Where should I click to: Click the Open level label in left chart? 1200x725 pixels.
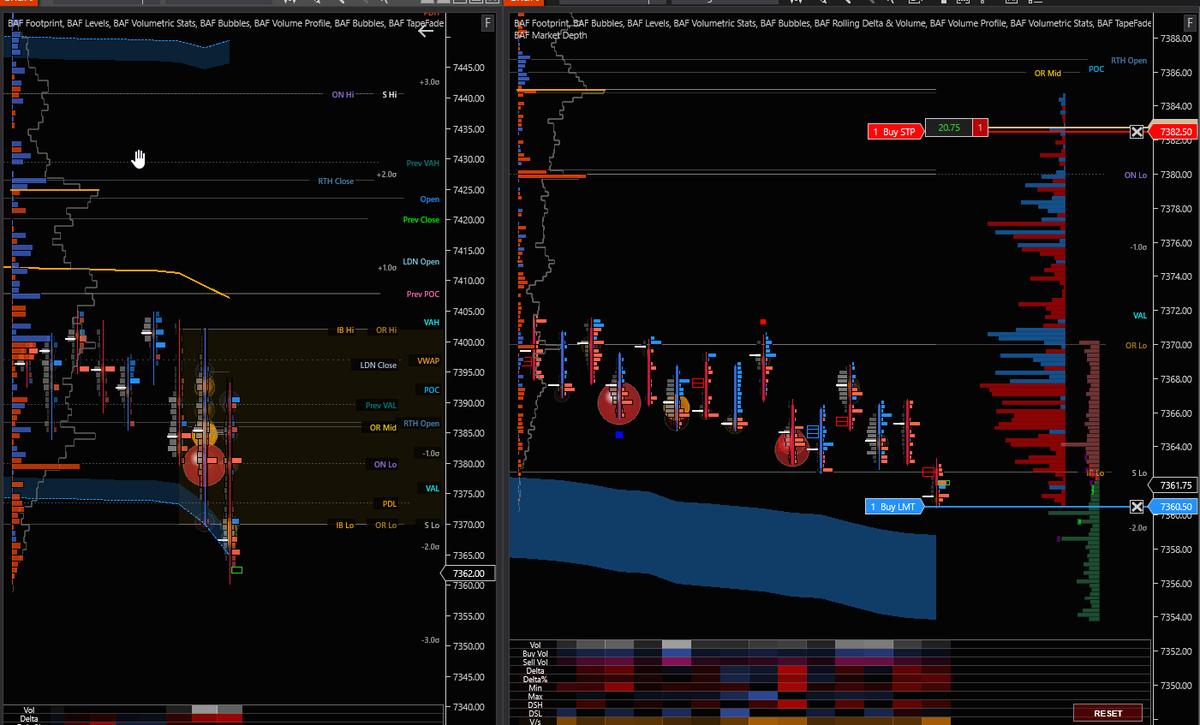[430, 199]
